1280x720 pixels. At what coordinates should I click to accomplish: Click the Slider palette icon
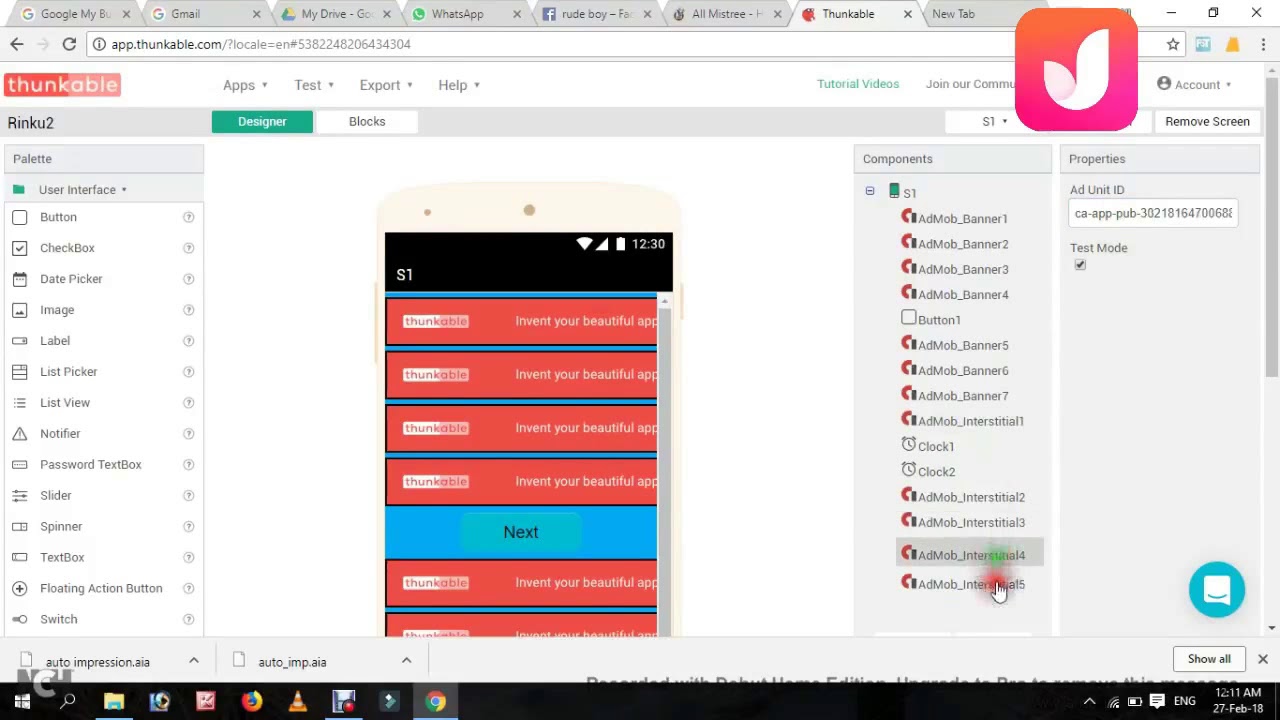click(x=20, y=496)
